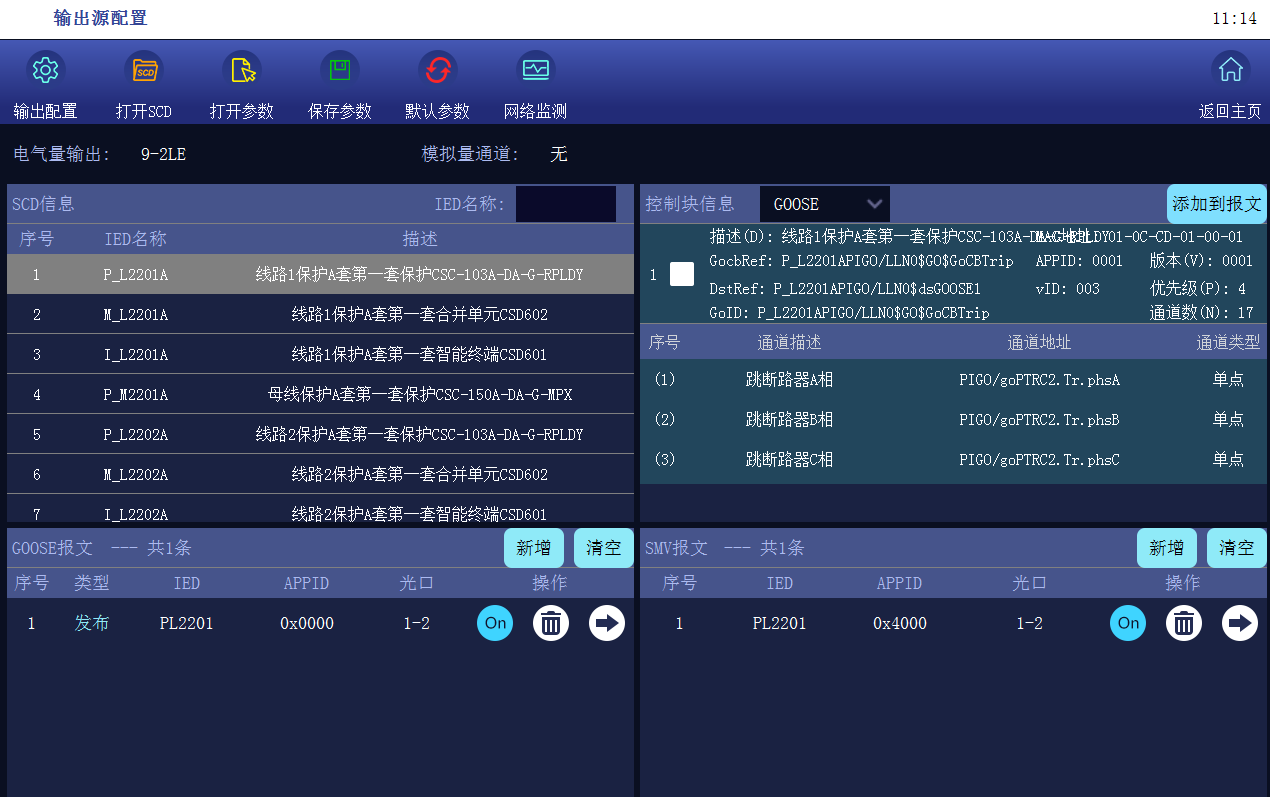1270x797 pixels.
Task: Click the 保存参数 disk icon
Action: (340, 70)
